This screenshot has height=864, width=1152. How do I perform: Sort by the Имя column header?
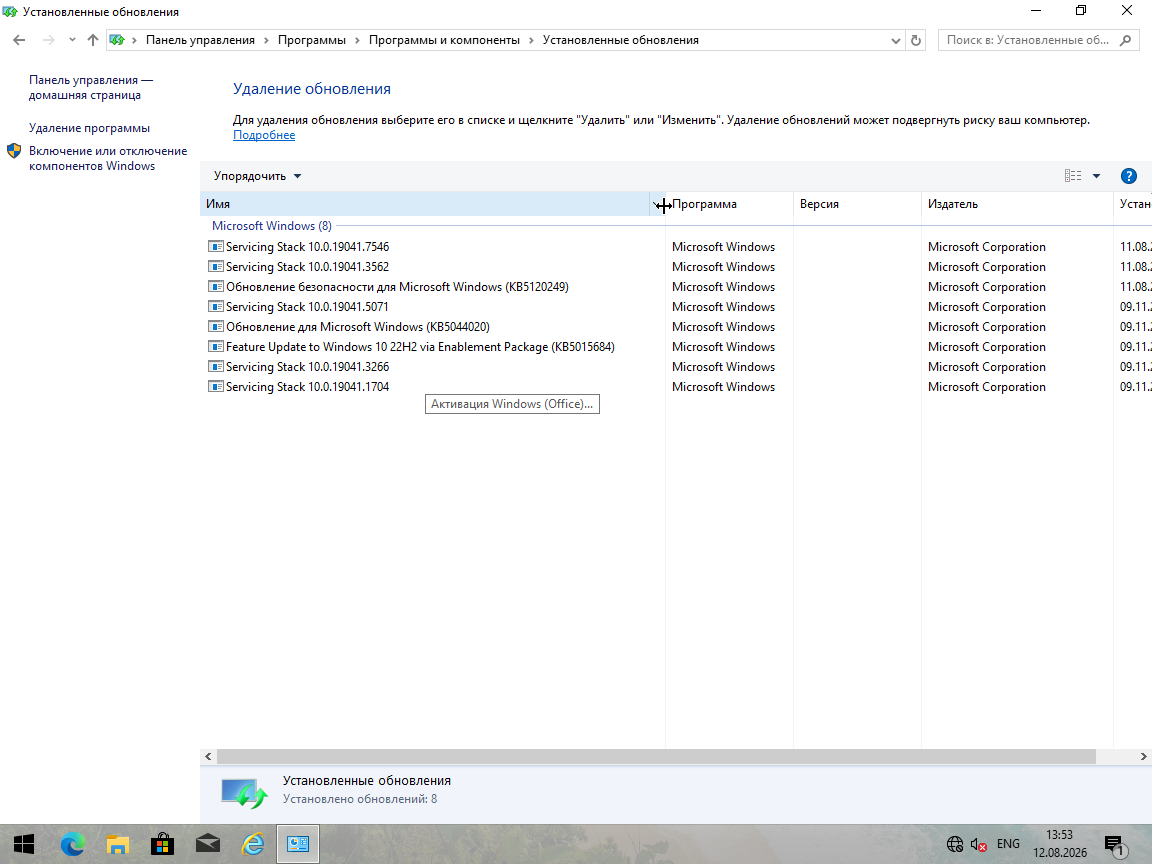point(426,204)
